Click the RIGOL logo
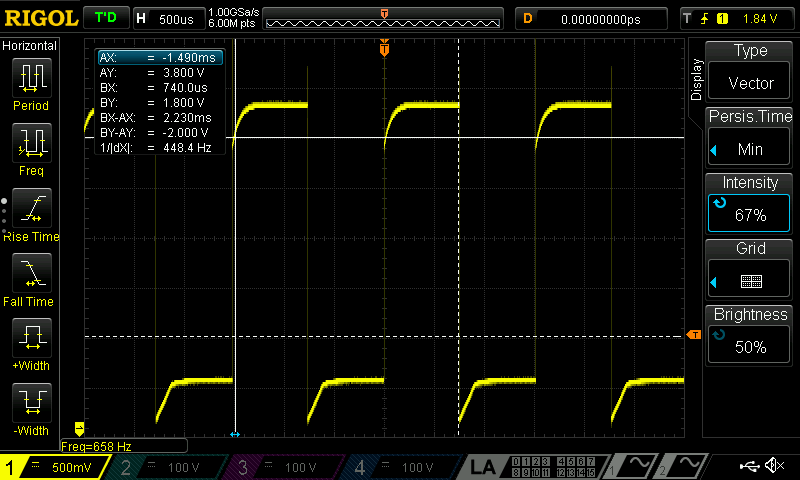The width and height of the screenshot is (800, 480). [x=41, y=18]
